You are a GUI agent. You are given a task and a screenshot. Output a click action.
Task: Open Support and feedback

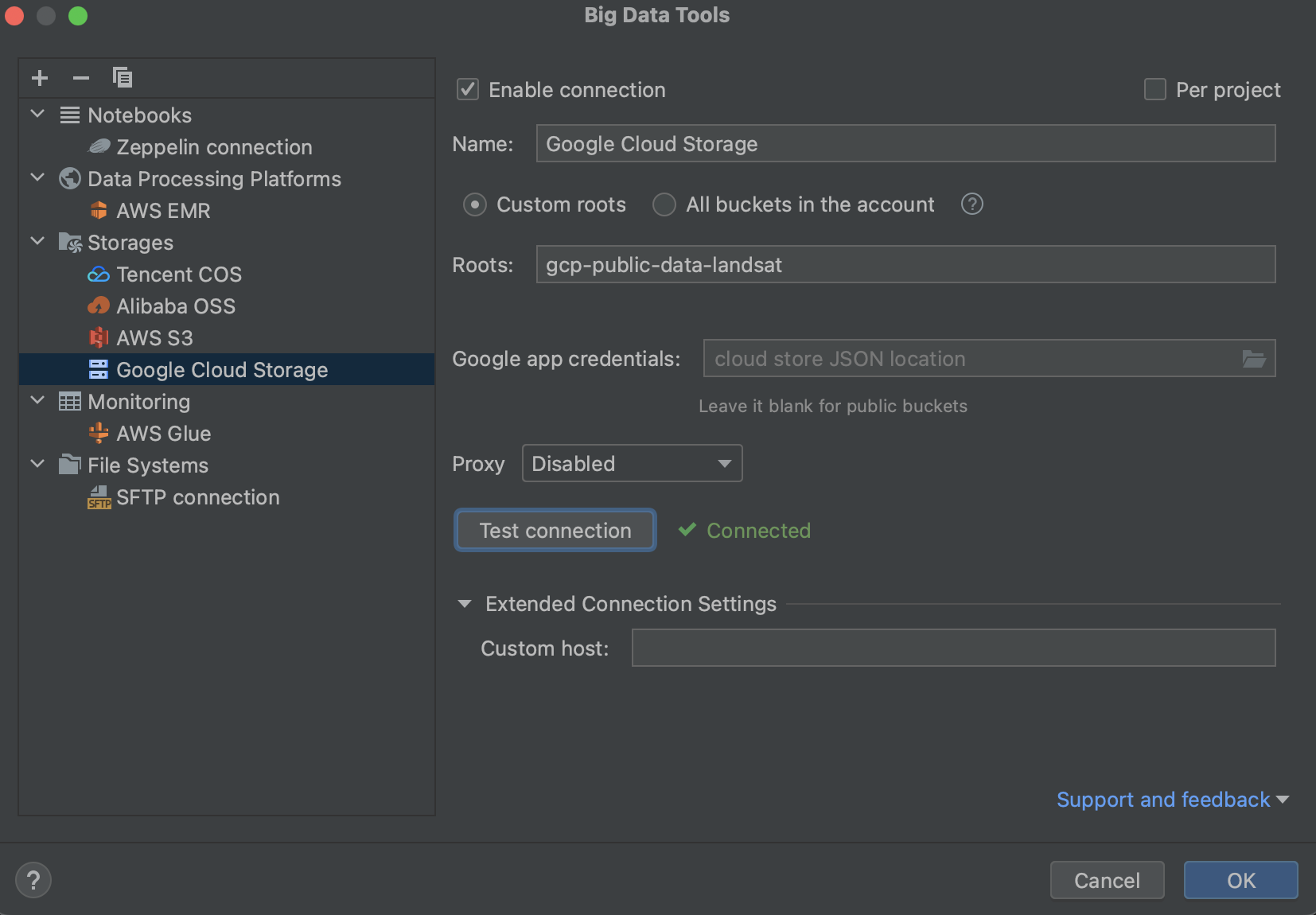click(1162, 800)
